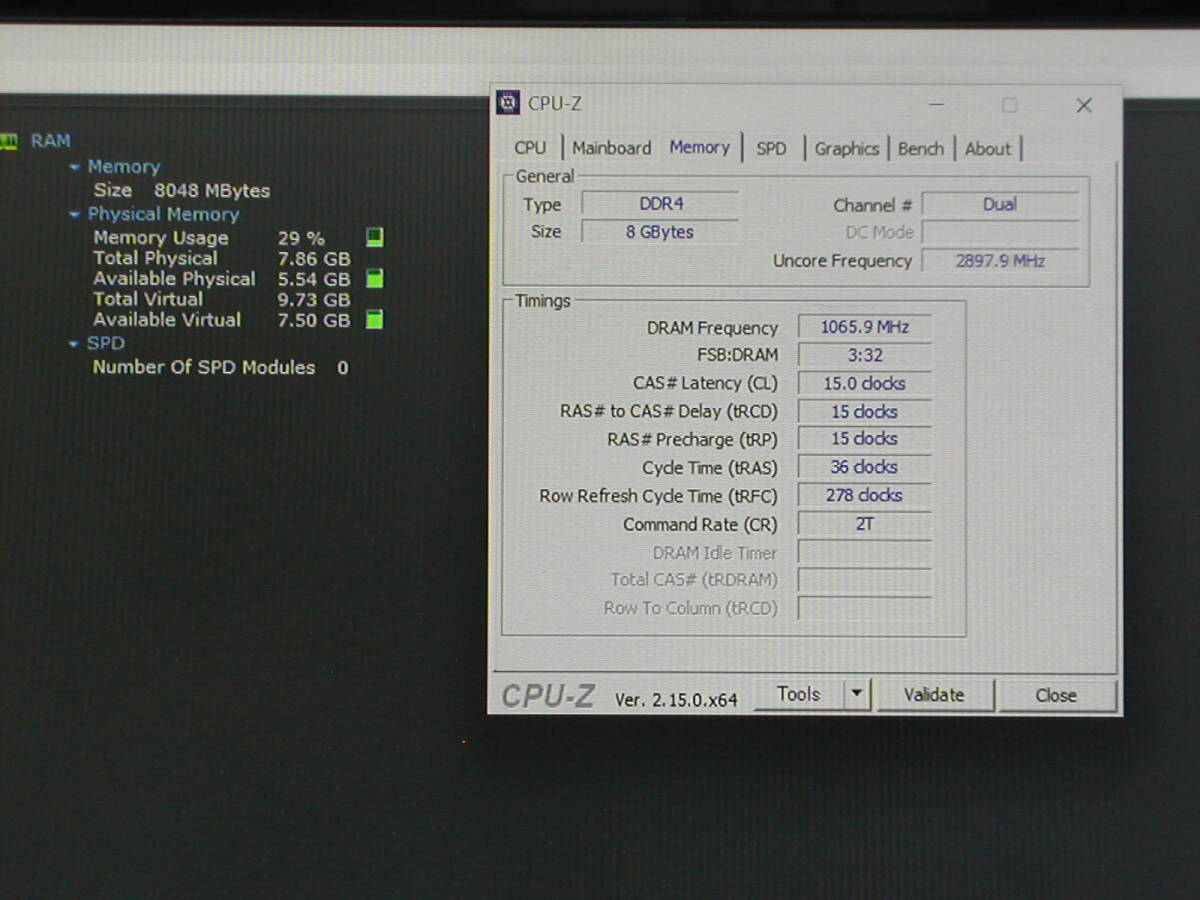Click the RAM chip icon in left panel
This screenshot has width=1200, height=900.
(x=8, y=141)
